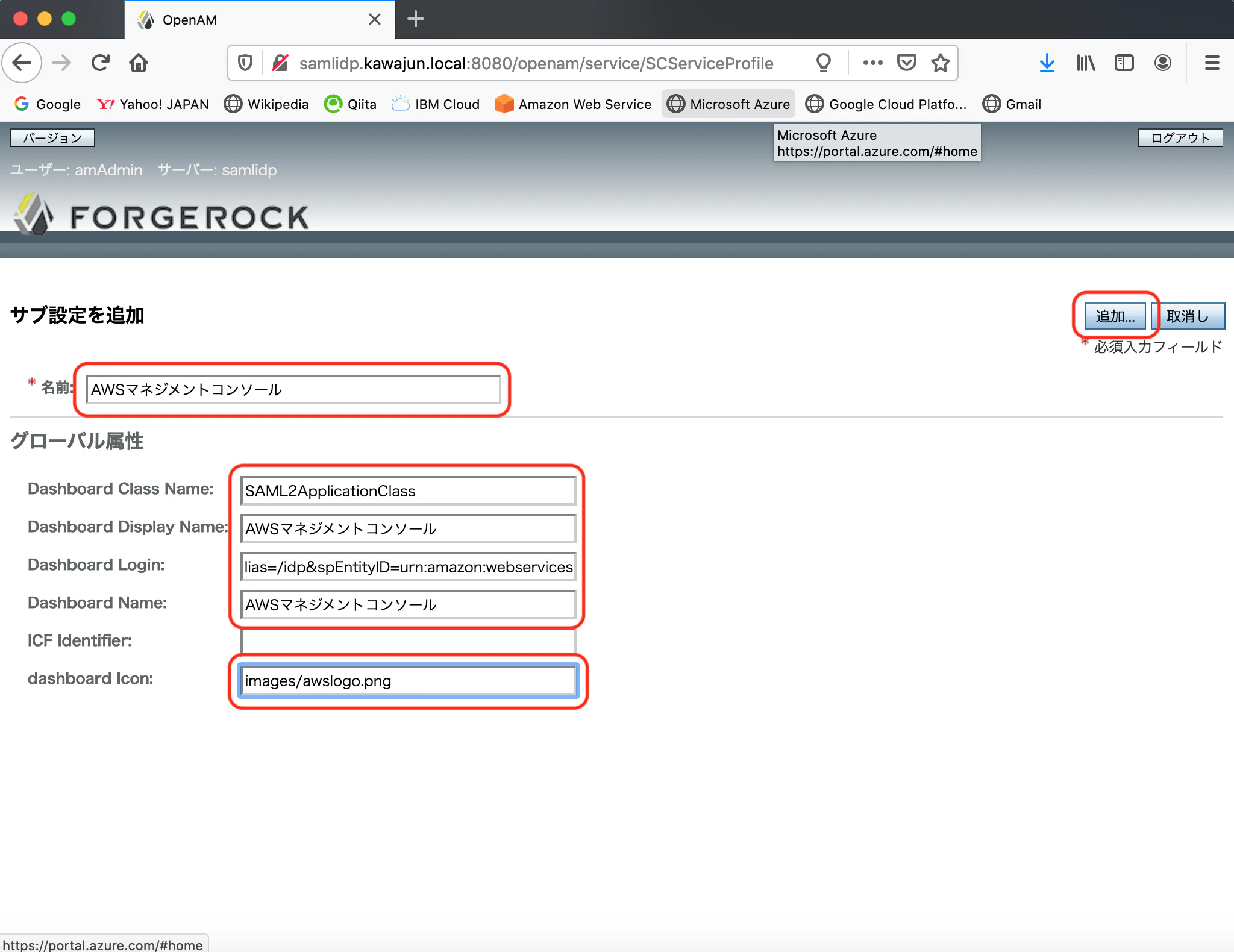Screen dimensions: 1234x952
Task: Open page actions three-dot menu
Action: [x=872, y=63]
